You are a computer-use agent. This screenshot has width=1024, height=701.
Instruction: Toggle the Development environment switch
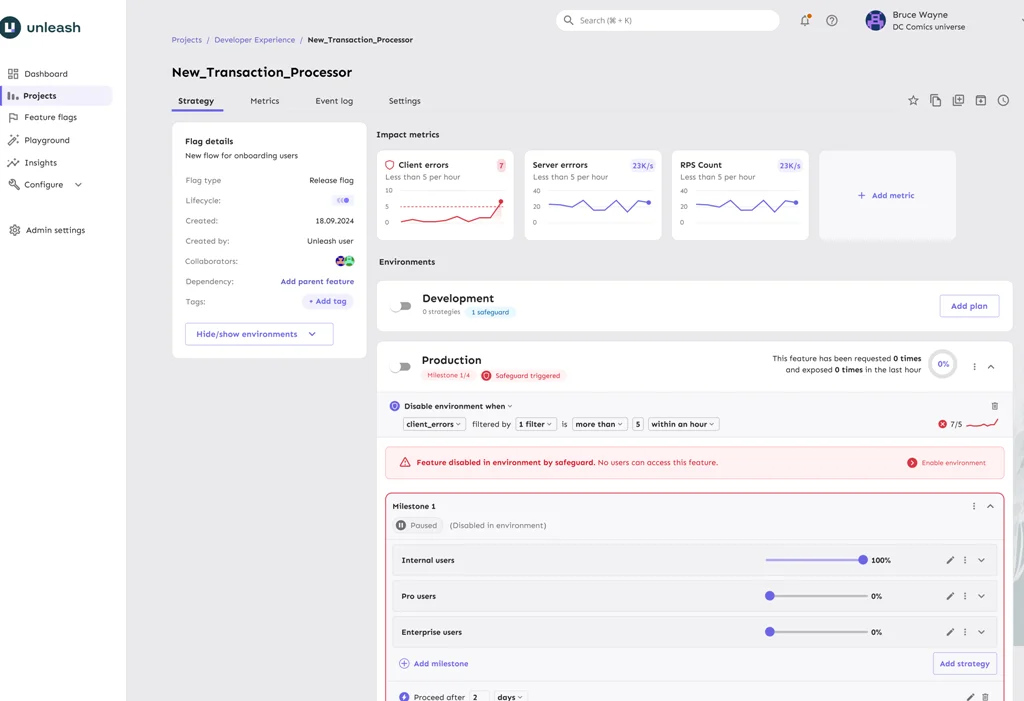[x=400, y=307]
